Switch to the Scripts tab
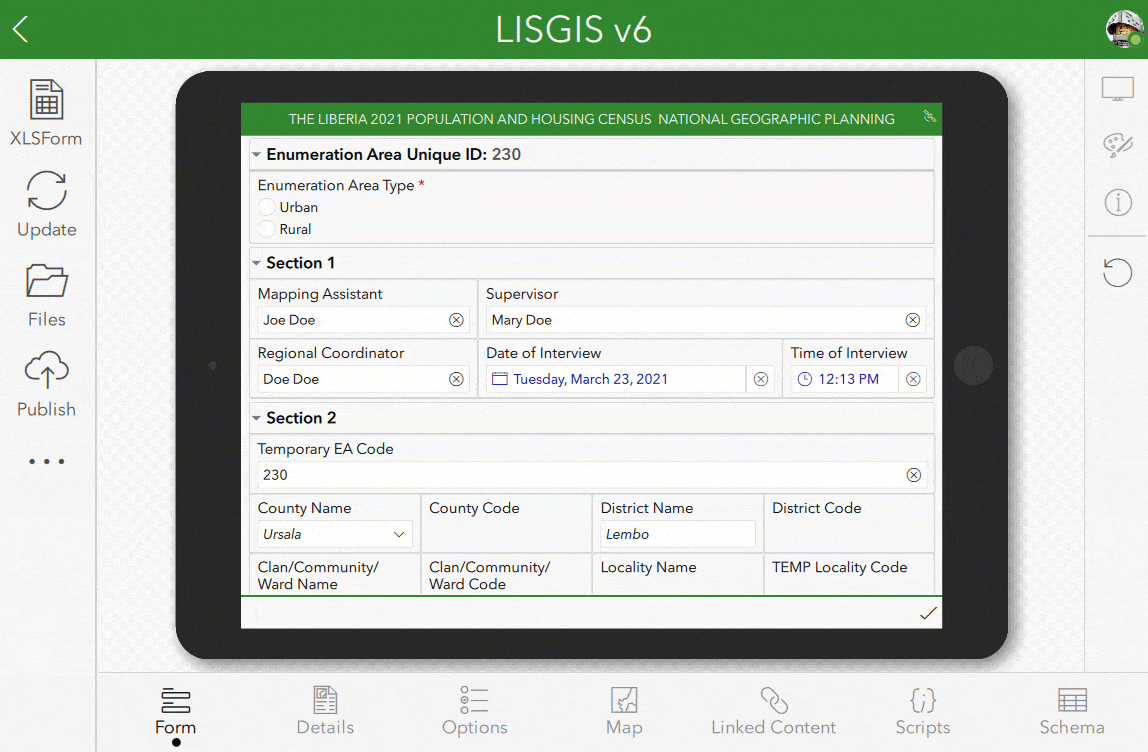Screen dimensions: 1148x752 (922, 711)
